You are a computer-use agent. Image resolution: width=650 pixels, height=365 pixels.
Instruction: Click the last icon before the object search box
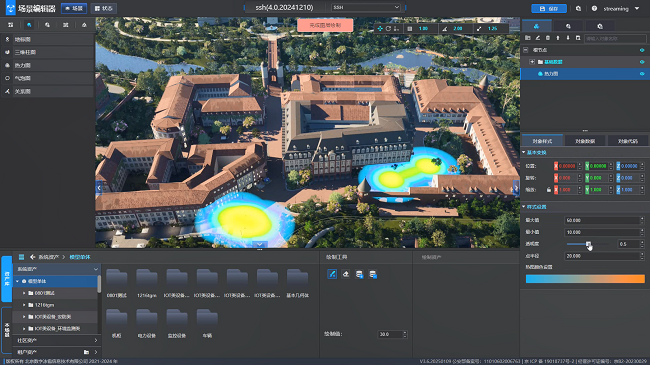(x=578, y=38)
